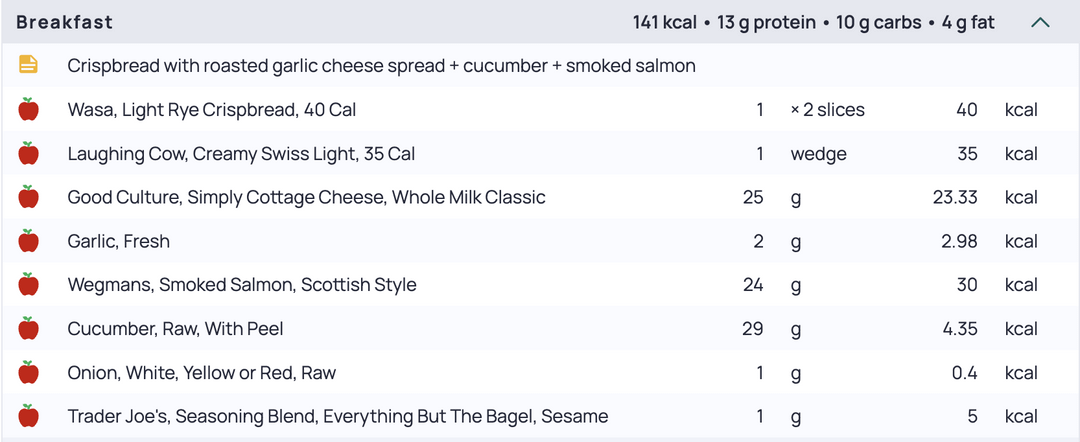The height and width of the screenshot is (442, 1080).
Task: Collapse the Breakfast section chevron
Action: point(1040,23)
